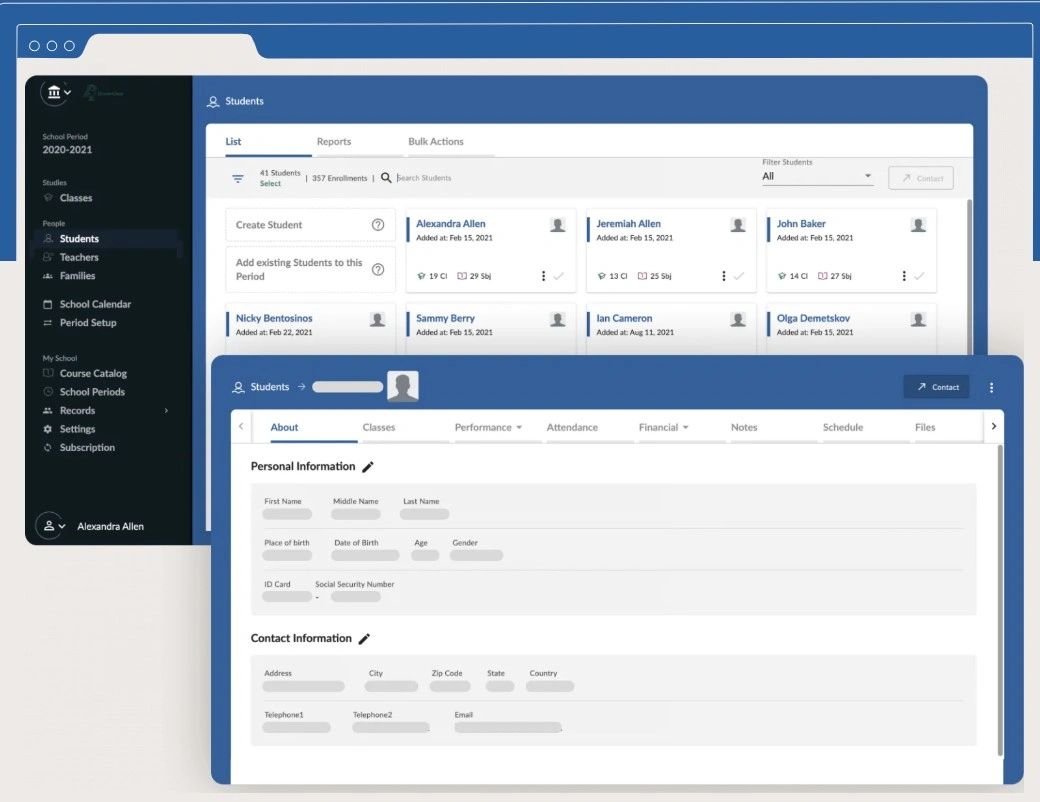
Task: Click the student list vertical scrollbar
Action: [x=968, y=270]
